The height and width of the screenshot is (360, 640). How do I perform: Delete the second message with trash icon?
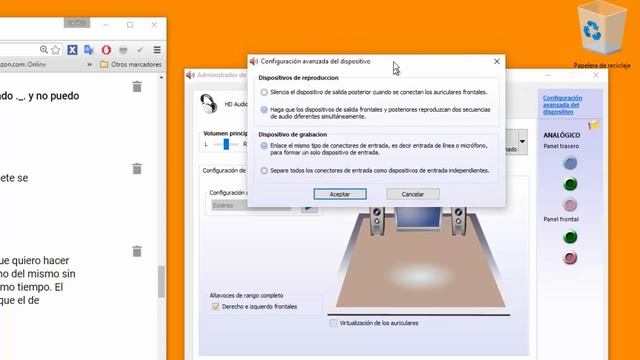tap(137, 169)
